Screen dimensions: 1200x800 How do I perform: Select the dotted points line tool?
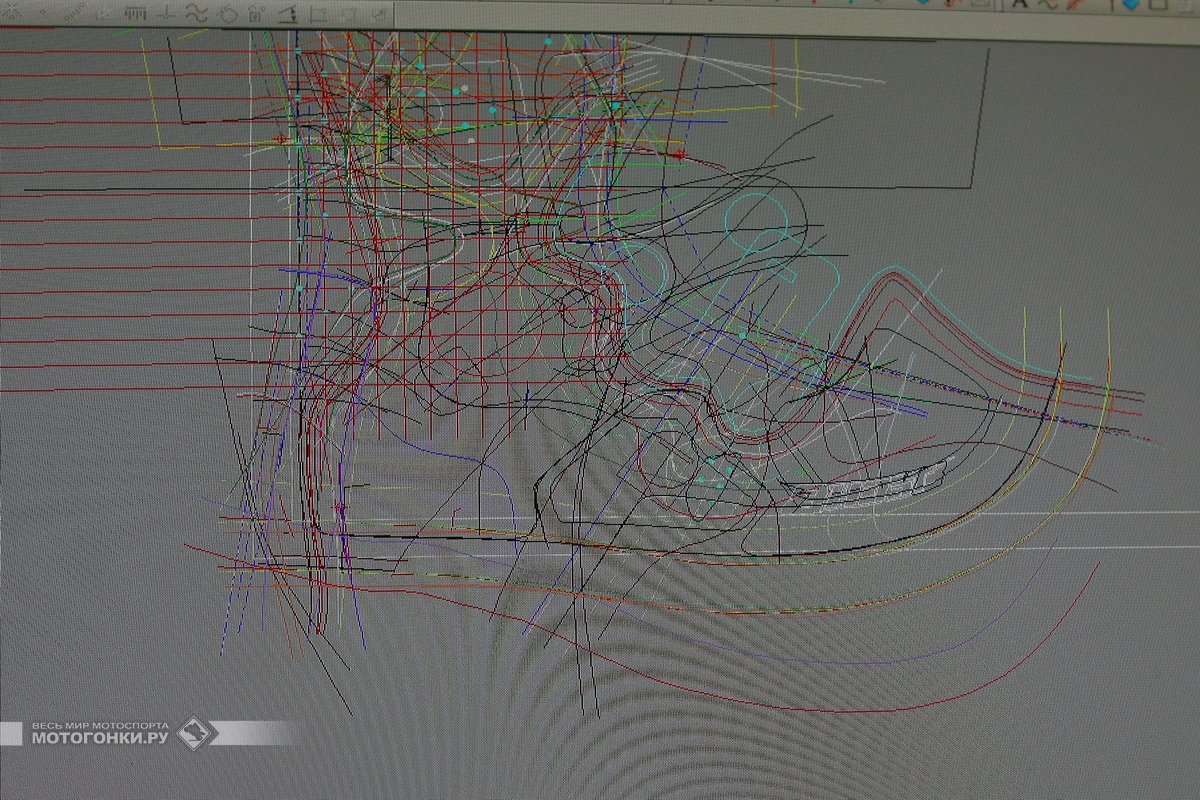tap(75, 12)
